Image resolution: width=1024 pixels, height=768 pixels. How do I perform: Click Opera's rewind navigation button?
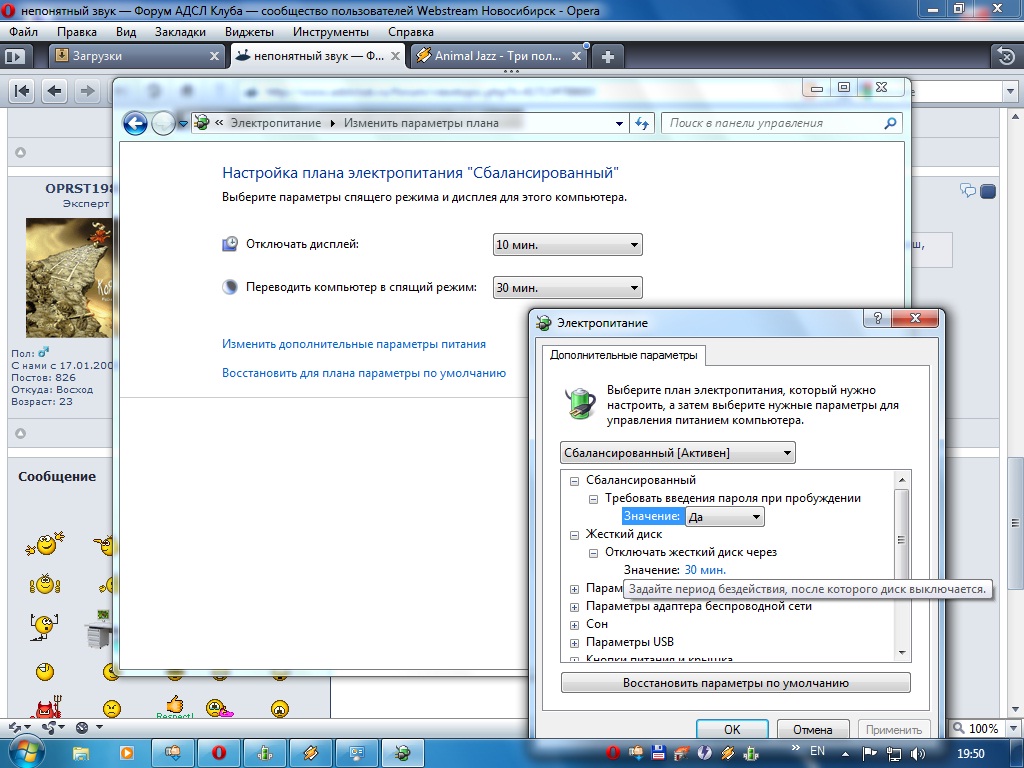pyautogui.click(x=22, y=91)
